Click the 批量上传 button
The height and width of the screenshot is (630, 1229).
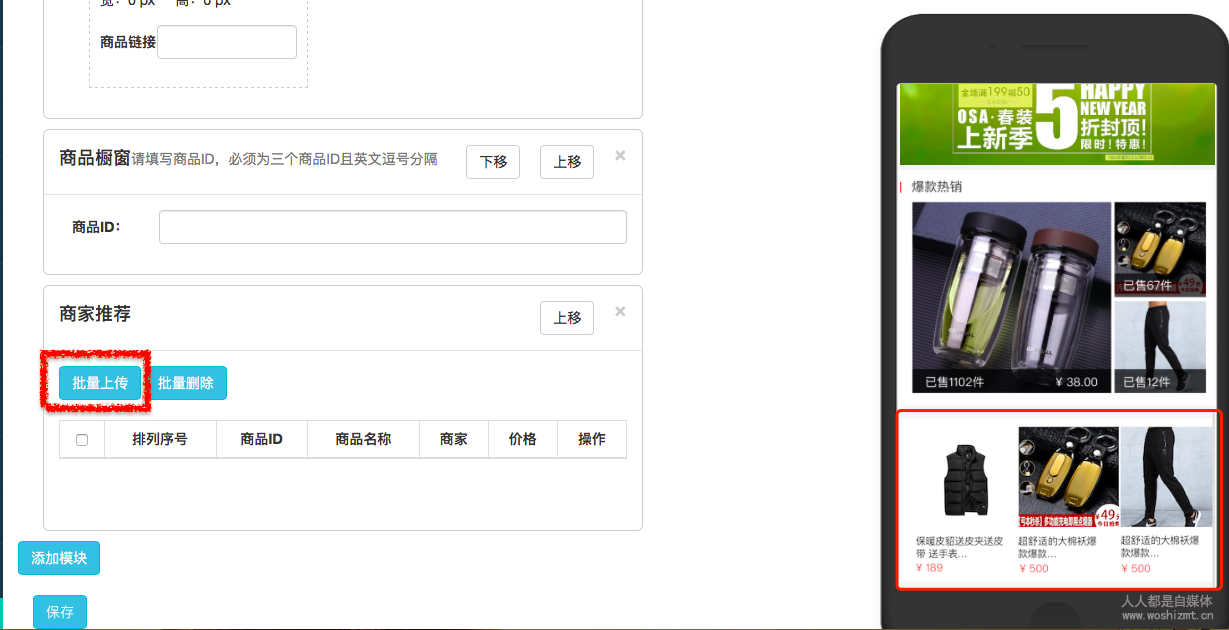[100, 383]
